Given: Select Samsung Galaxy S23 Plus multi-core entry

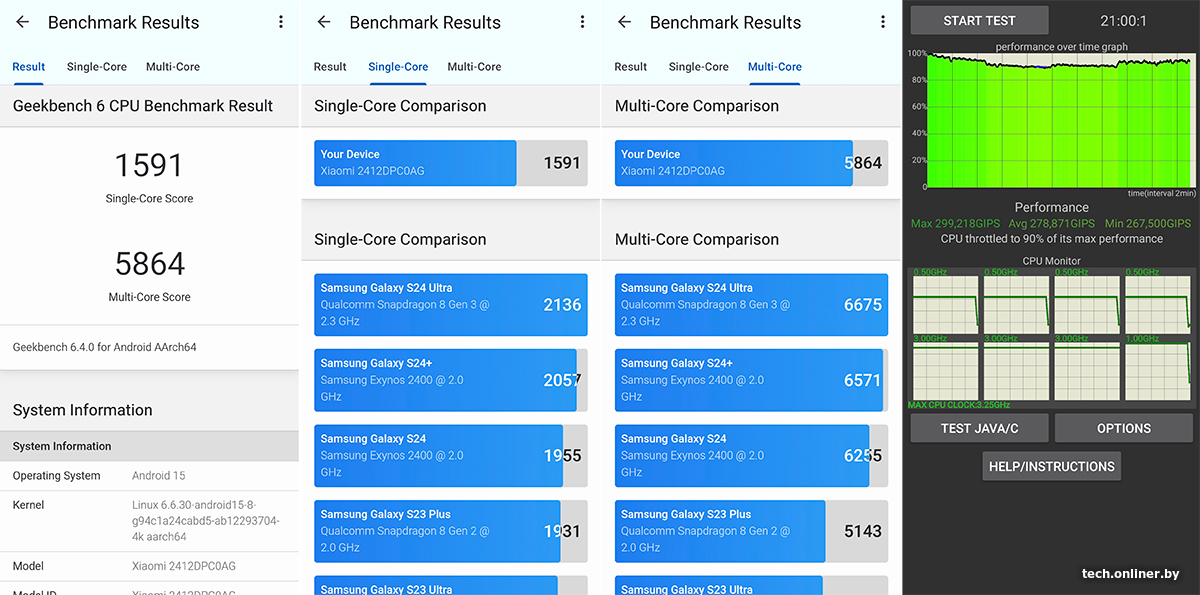Looking at the screenshot, I should 751,531.
